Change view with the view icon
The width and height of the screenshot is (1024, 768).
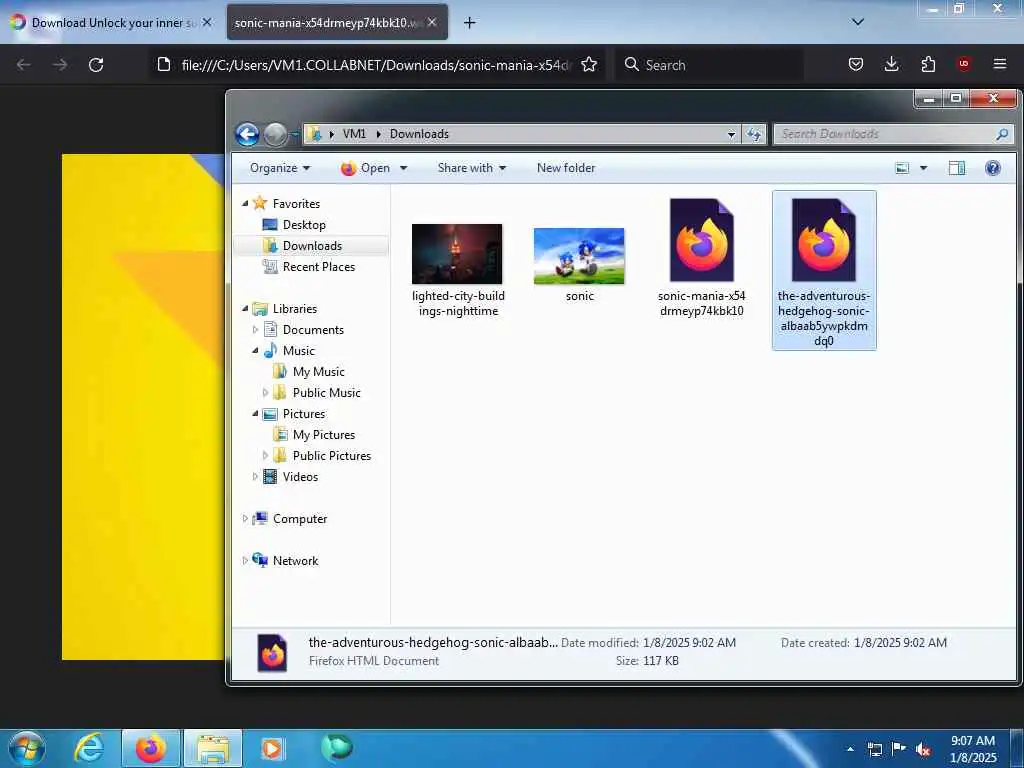(x=902, y=168)
